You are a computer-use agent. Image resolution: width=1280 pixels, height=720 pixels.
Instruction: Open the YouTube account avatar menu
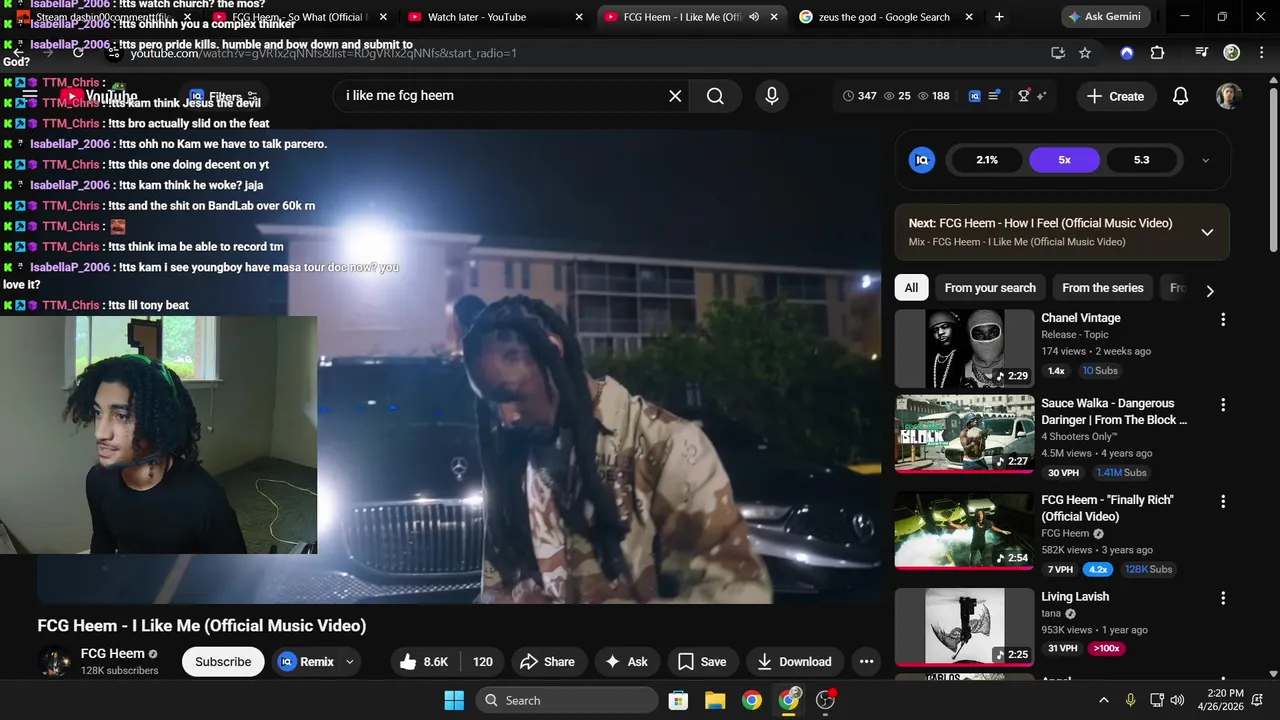point(1229,96)
